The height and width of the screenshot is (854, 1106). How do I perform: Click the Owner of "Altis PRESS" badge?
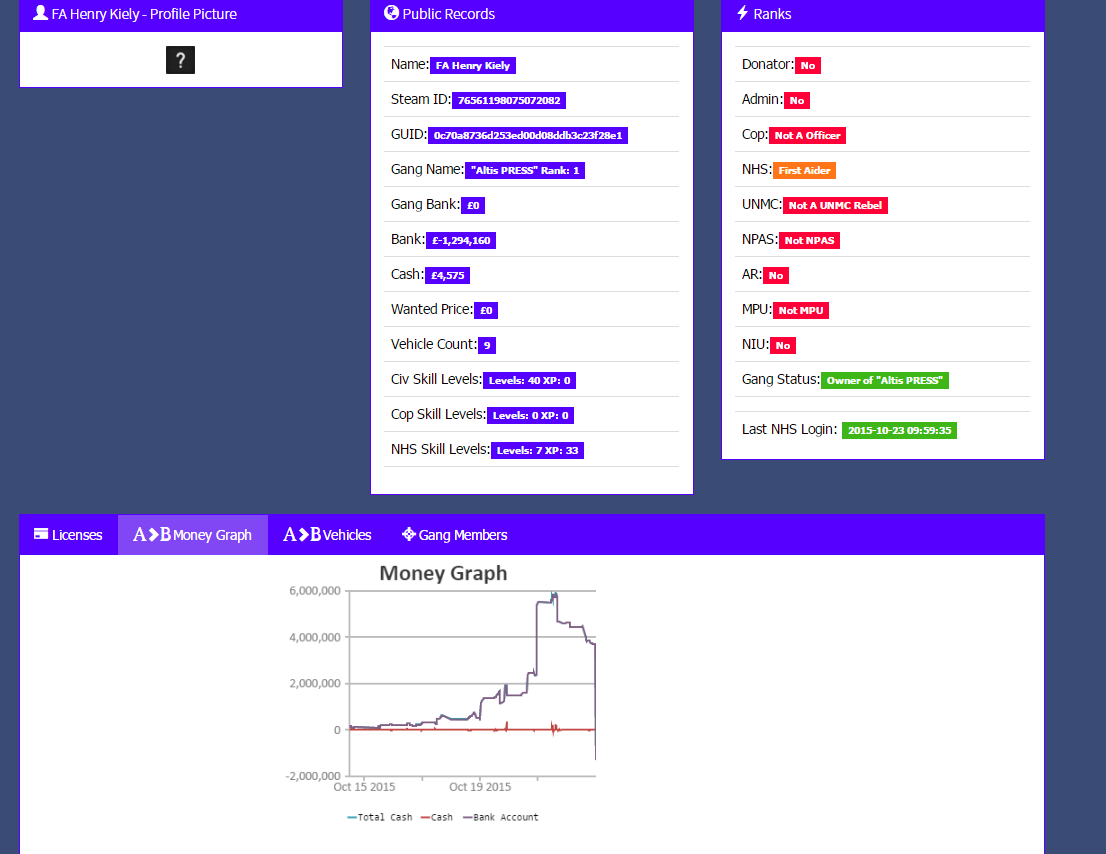tap(885, 380)
